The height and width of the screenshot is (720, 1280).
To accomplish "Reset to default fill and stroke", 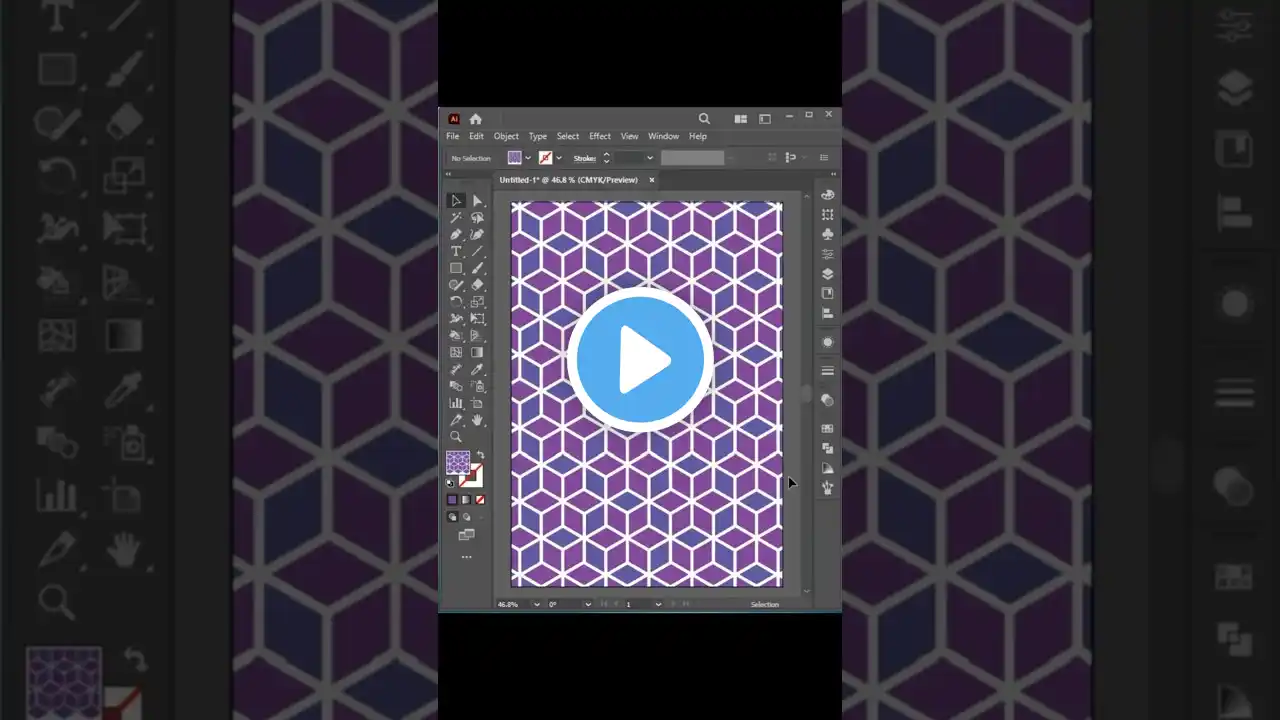I will point(450,484).
